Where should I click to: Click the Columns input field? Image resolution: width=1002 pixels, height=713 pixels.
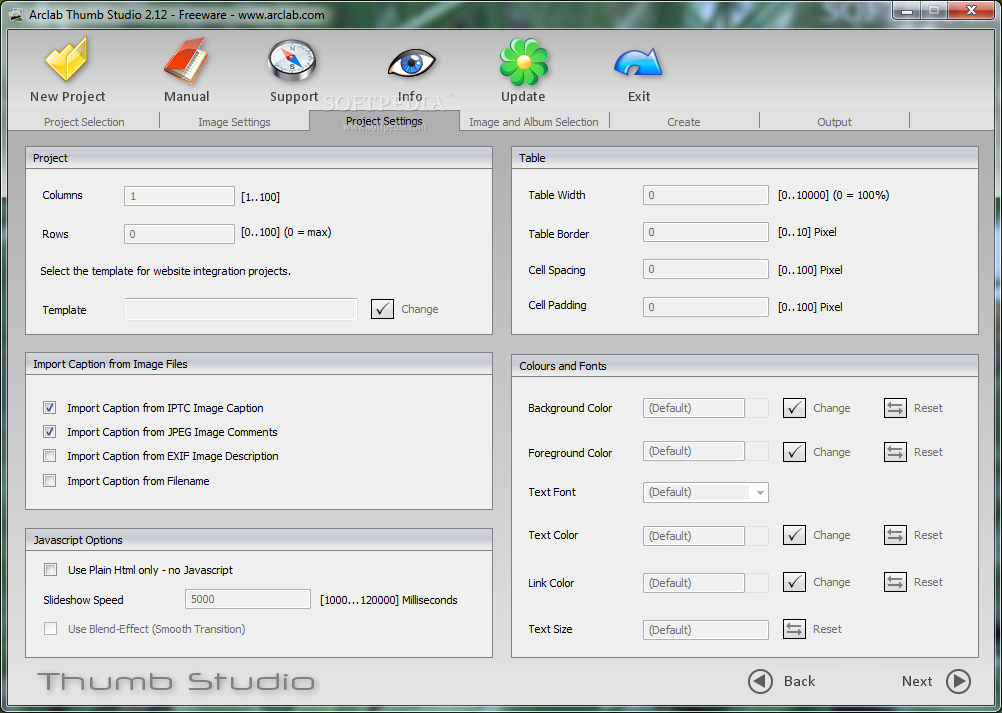click(x=180, y=196)
